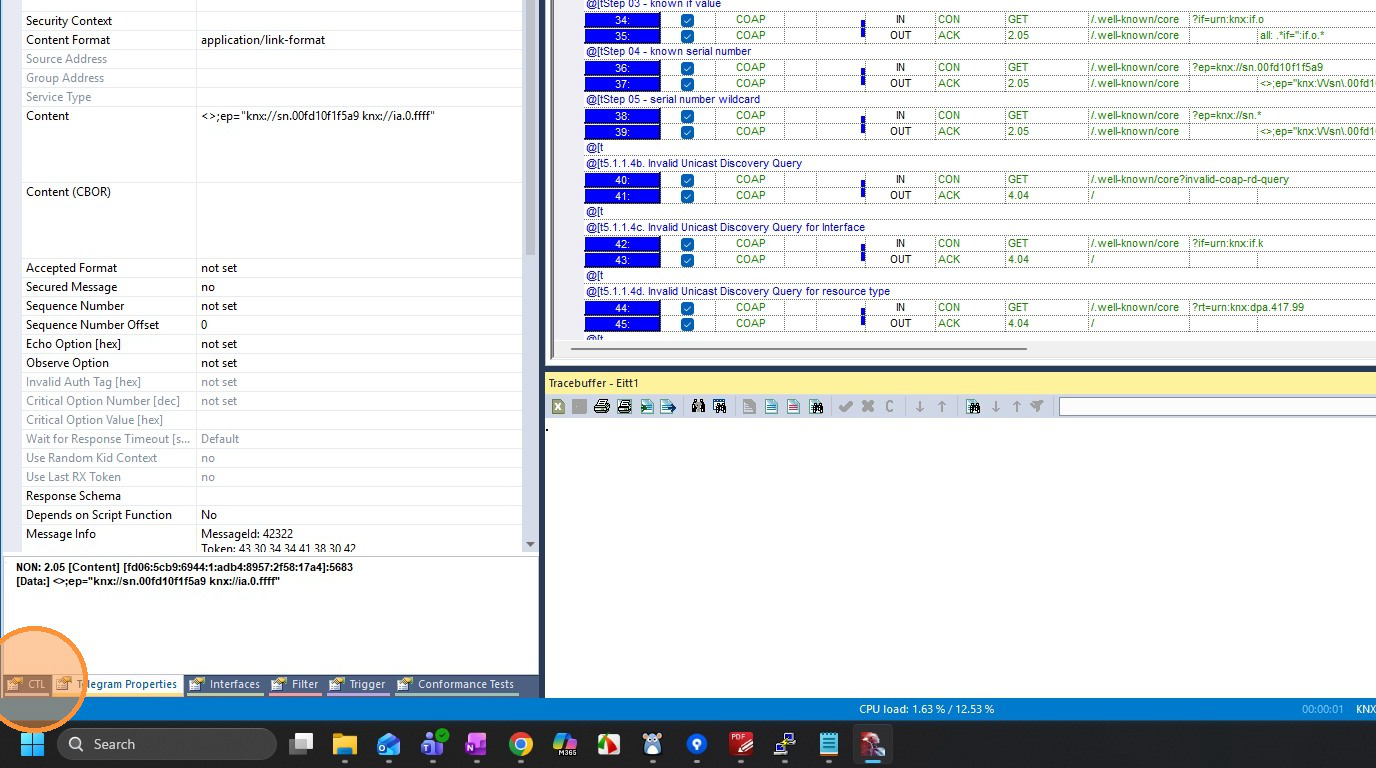
Task: Open Outlook from the taskbar
Action: (388, 744)
